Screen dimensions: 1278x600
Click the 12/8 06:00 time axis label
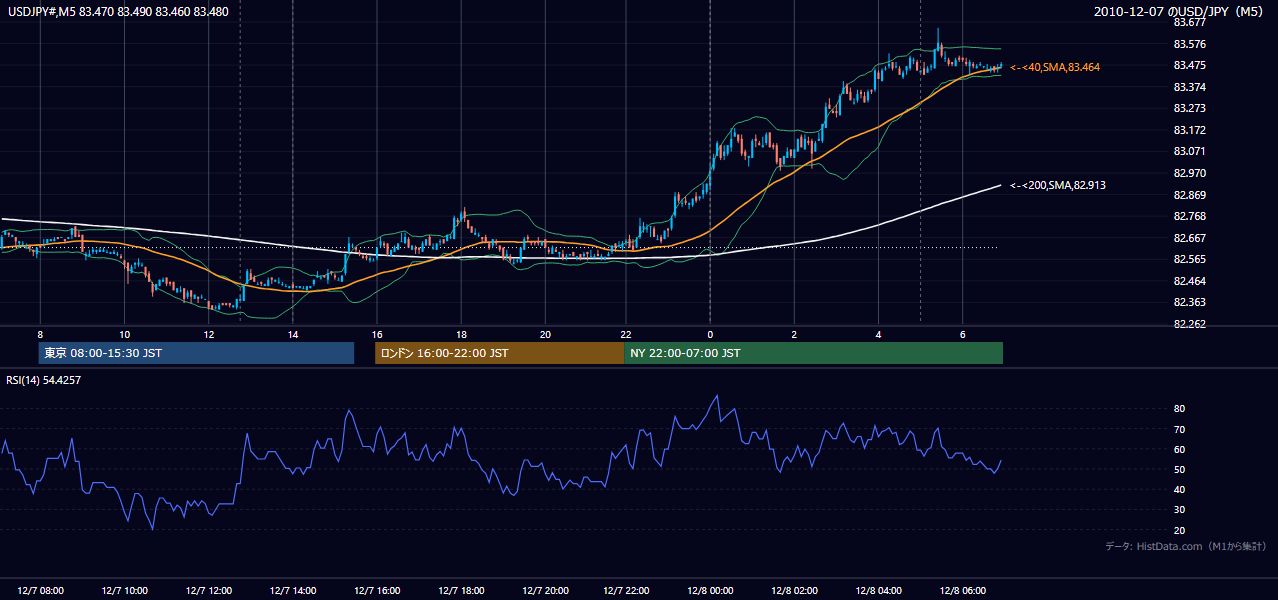coord(963,591)
